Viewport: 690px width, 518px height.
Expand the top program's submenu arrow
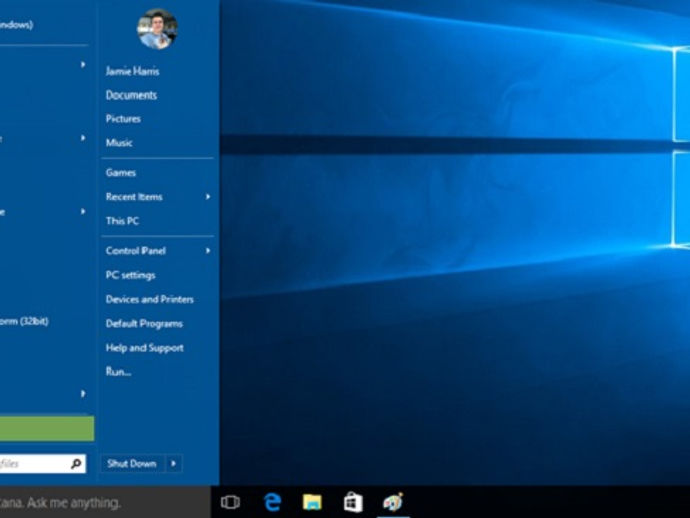83,65
